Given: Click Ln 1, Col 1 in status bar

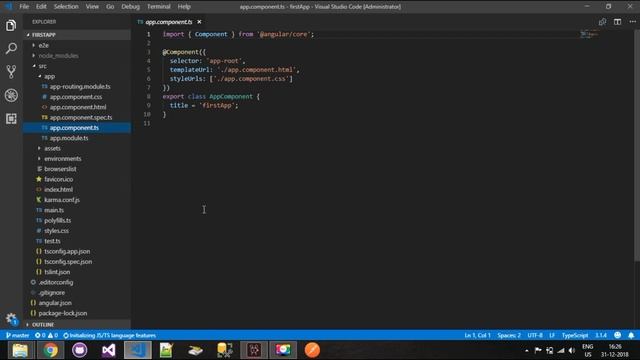Looking at the screenshot, I should 477,335.
